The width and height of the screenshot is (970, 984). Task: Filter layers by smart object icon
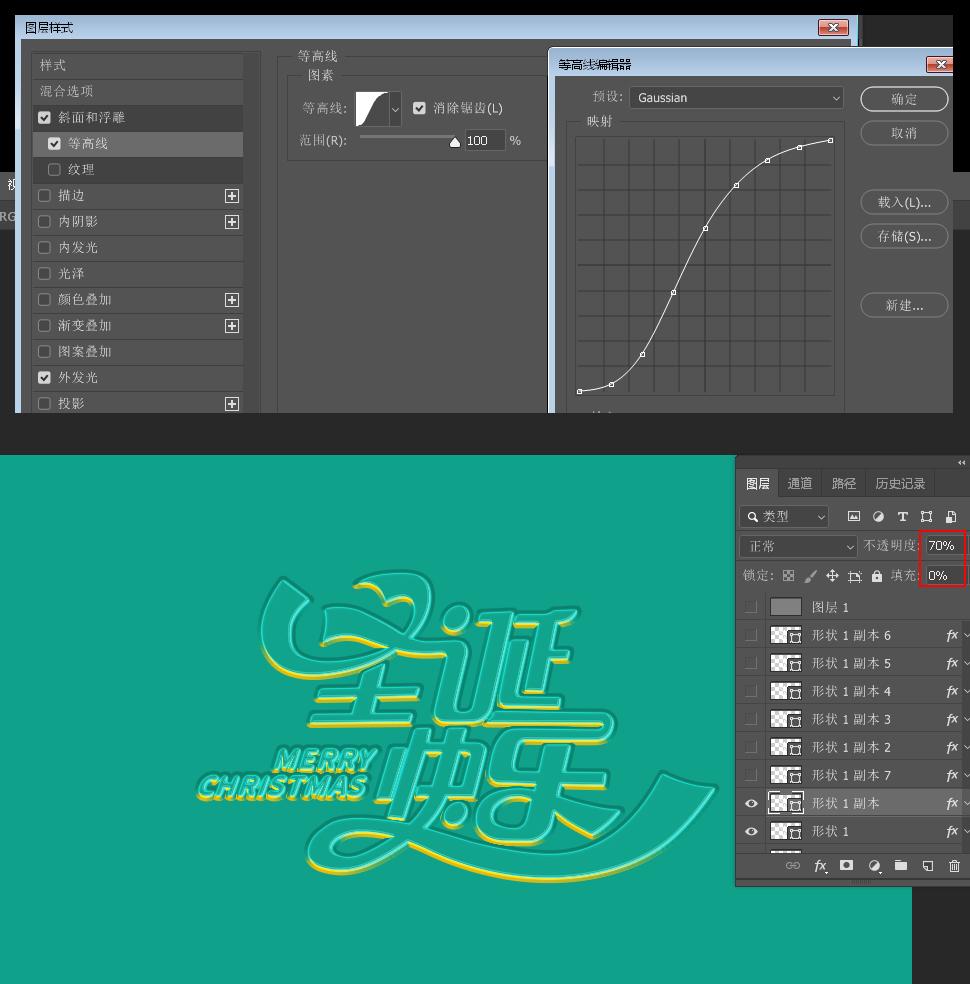pos(951,516)
